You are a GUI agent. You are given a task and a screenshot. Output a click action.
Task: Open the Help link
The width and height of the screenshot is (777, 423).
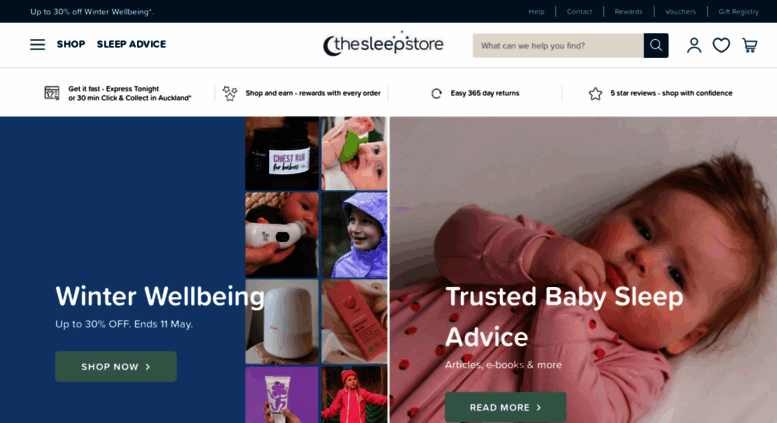coord(536,11)
